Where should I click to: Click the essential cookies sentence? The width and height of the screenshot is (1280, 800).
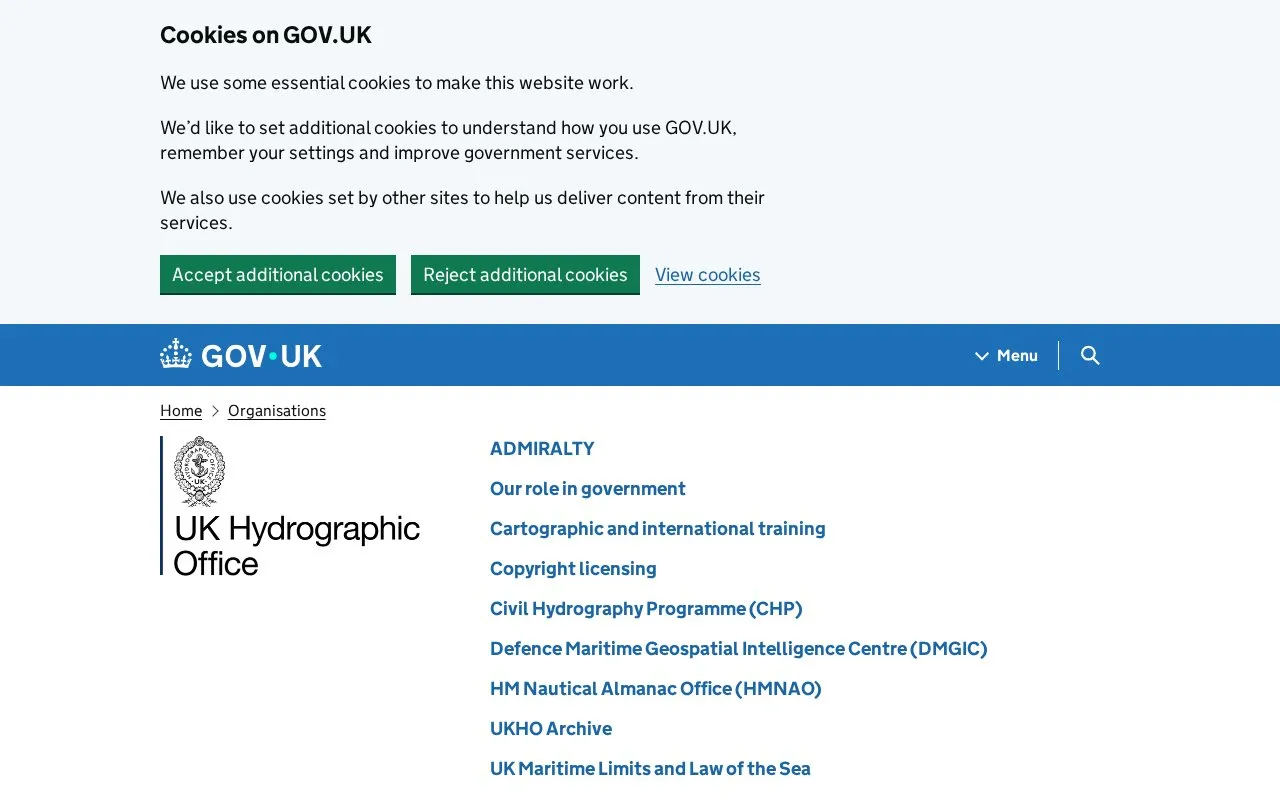coord(397,83)
